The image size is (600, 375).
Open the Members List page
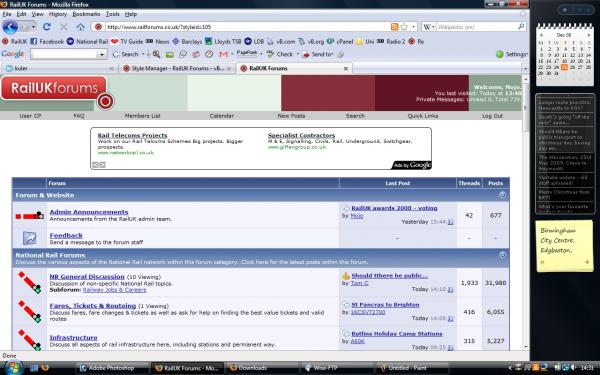(142, 116)
